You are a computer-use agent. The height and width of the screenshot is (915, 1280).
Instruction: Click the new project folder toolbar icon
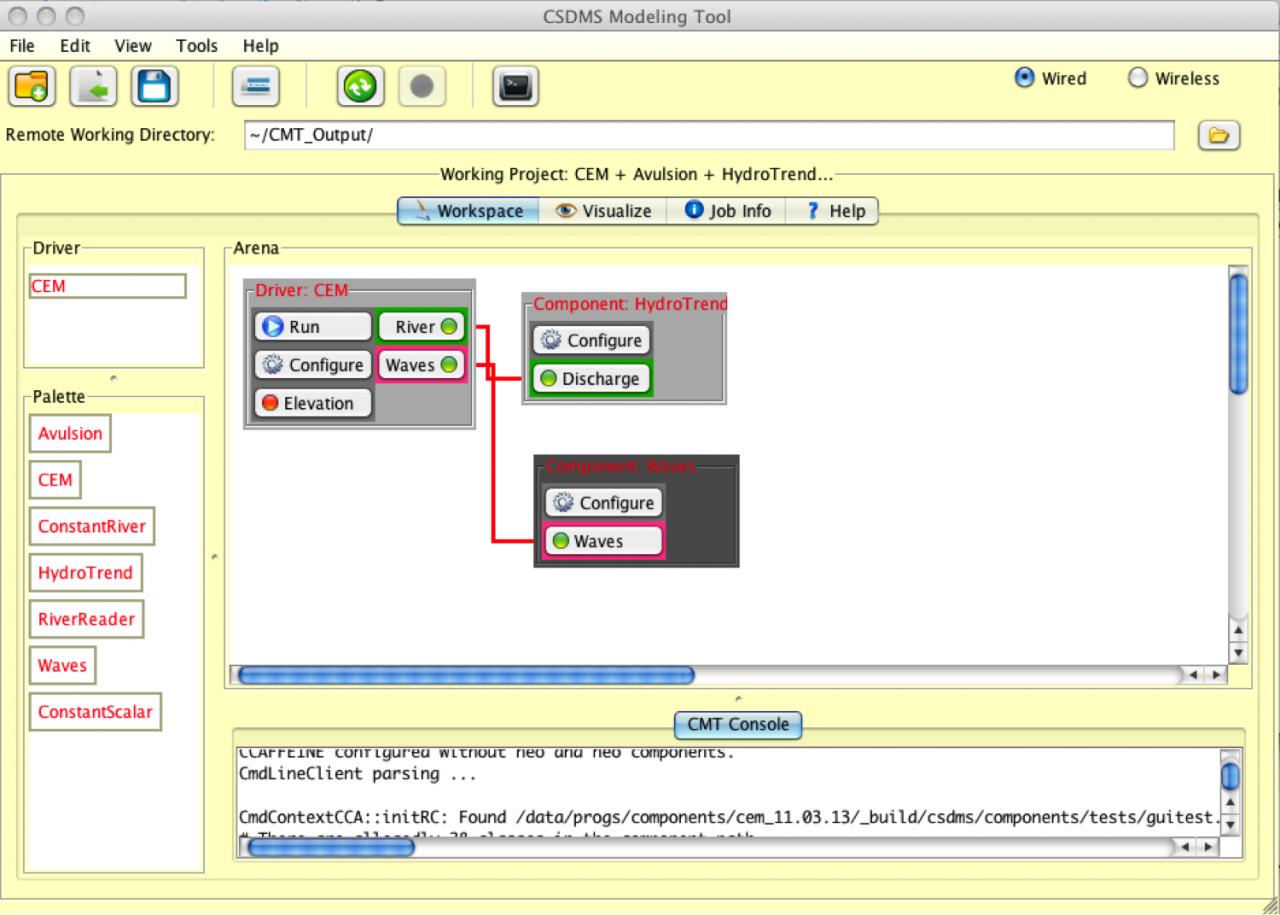pos(32,86)
